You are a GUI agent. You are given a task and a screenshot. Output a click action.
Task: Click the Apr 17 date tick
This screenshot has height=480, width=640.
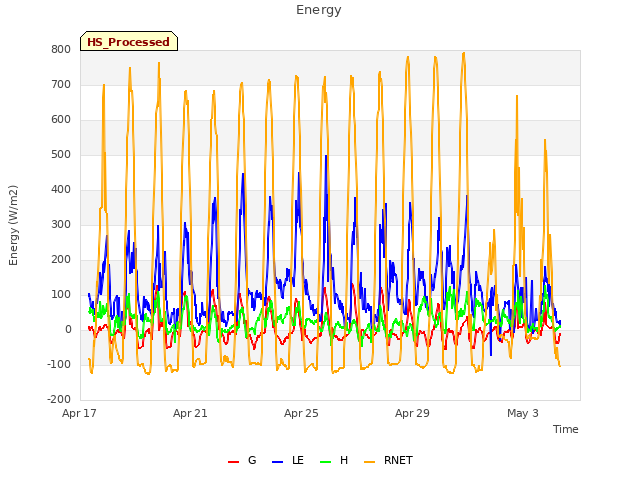pos(79,413)
